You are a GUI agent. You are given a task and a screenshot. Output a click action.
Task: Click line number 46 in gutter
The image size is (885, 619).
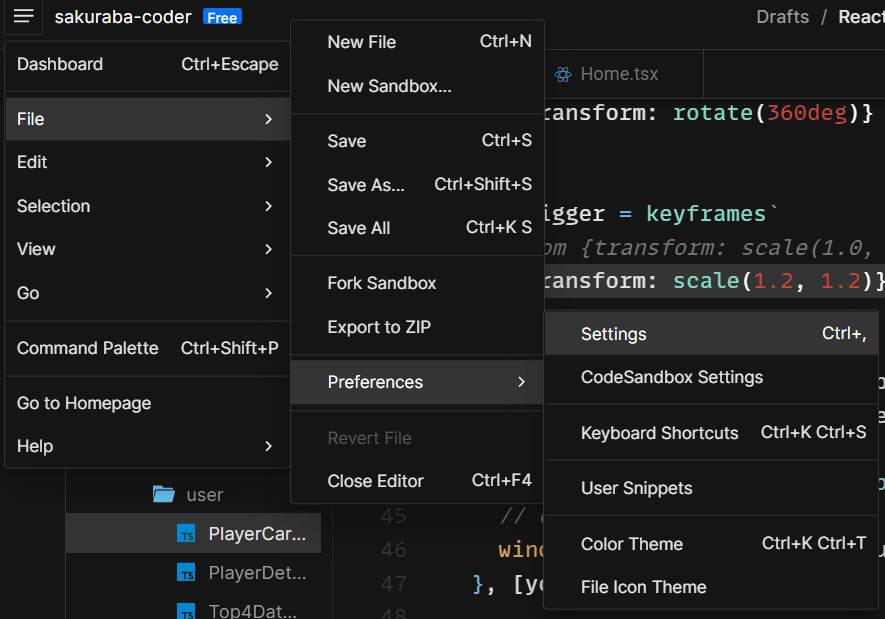click(394, 550)
